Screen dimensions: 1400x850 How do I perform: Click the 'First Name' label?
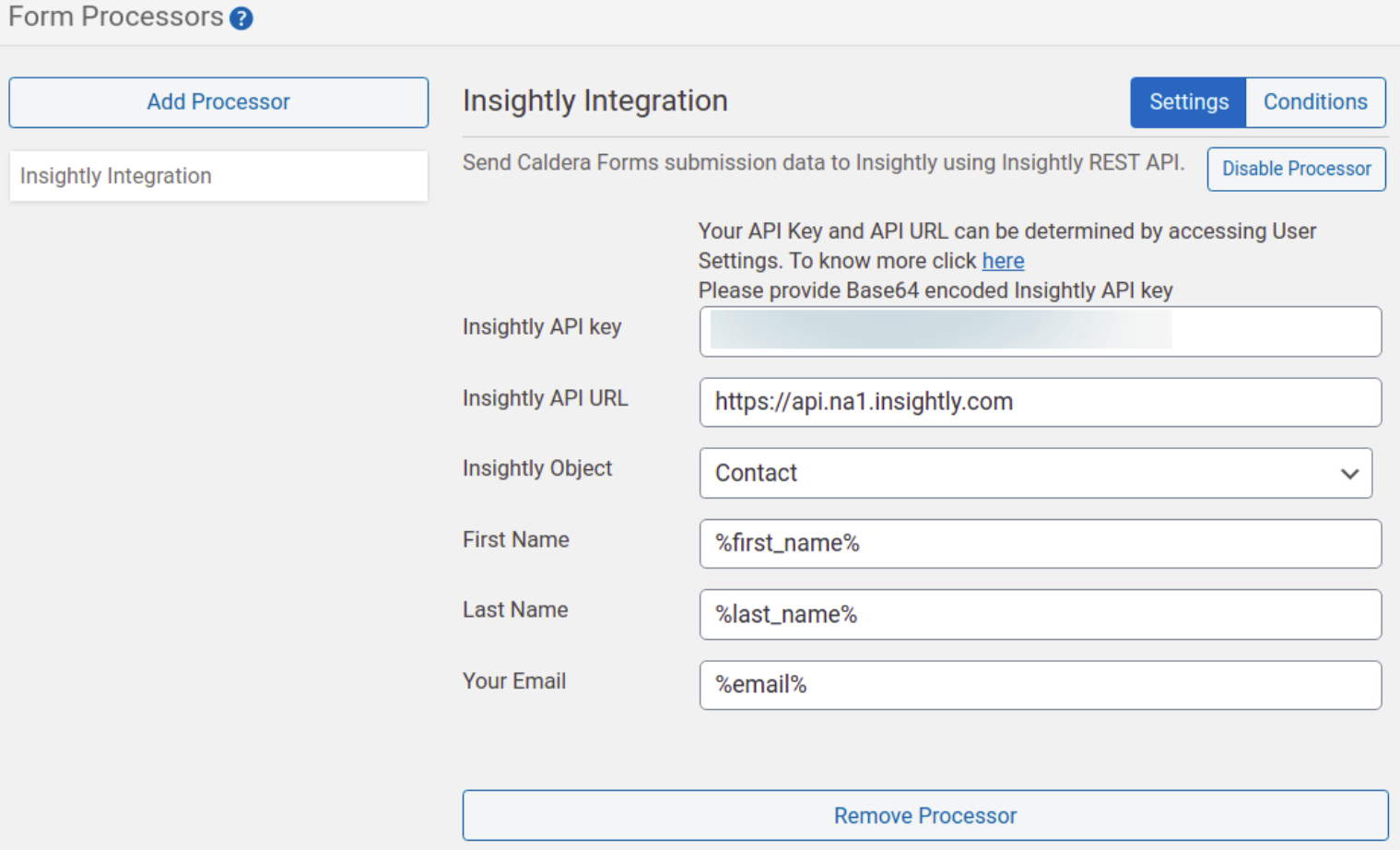pyautogui.click(x=516, y=539)
